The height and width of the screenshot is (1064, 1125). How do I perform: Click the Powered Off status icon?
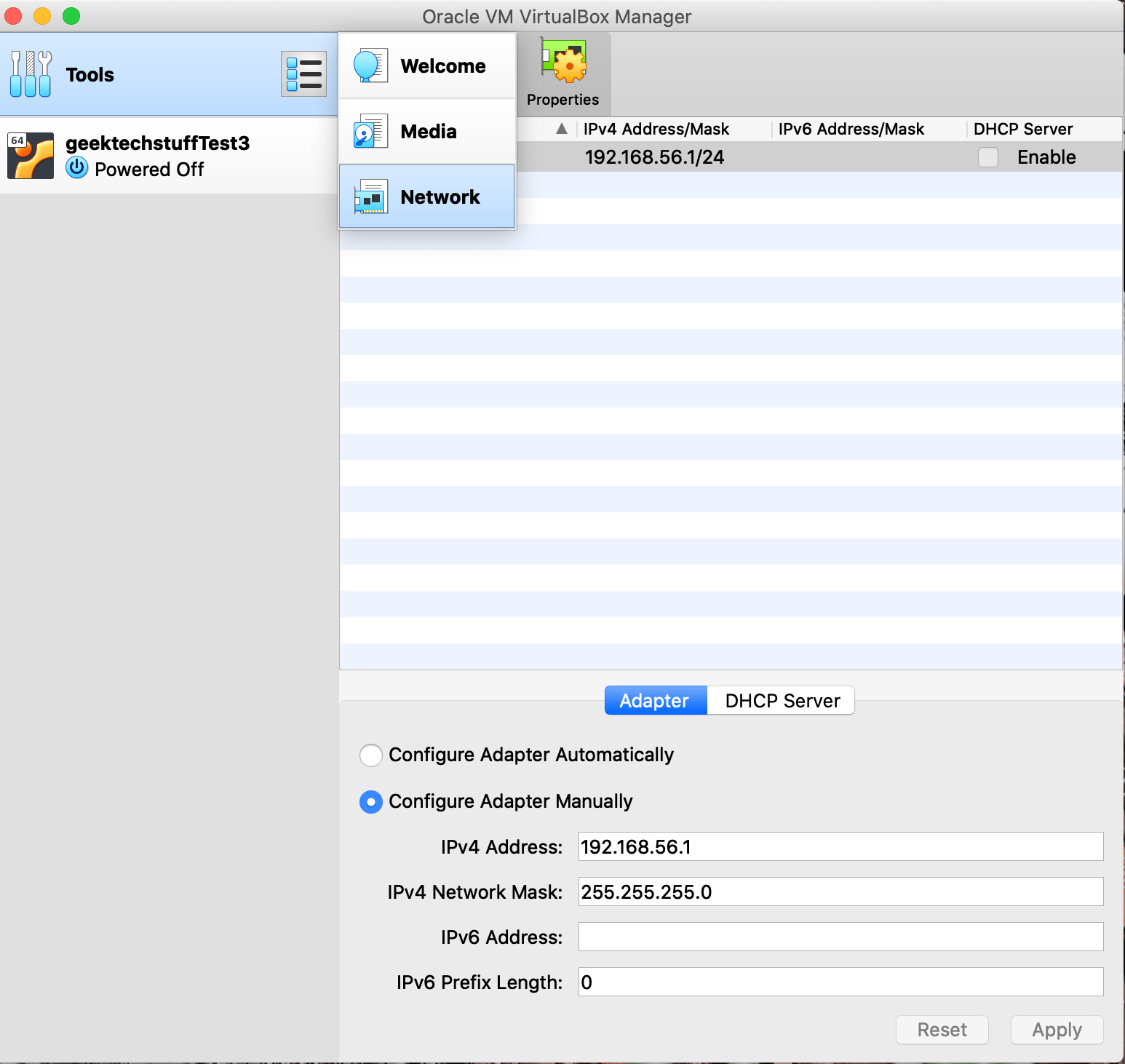click(x=76, y=169)
